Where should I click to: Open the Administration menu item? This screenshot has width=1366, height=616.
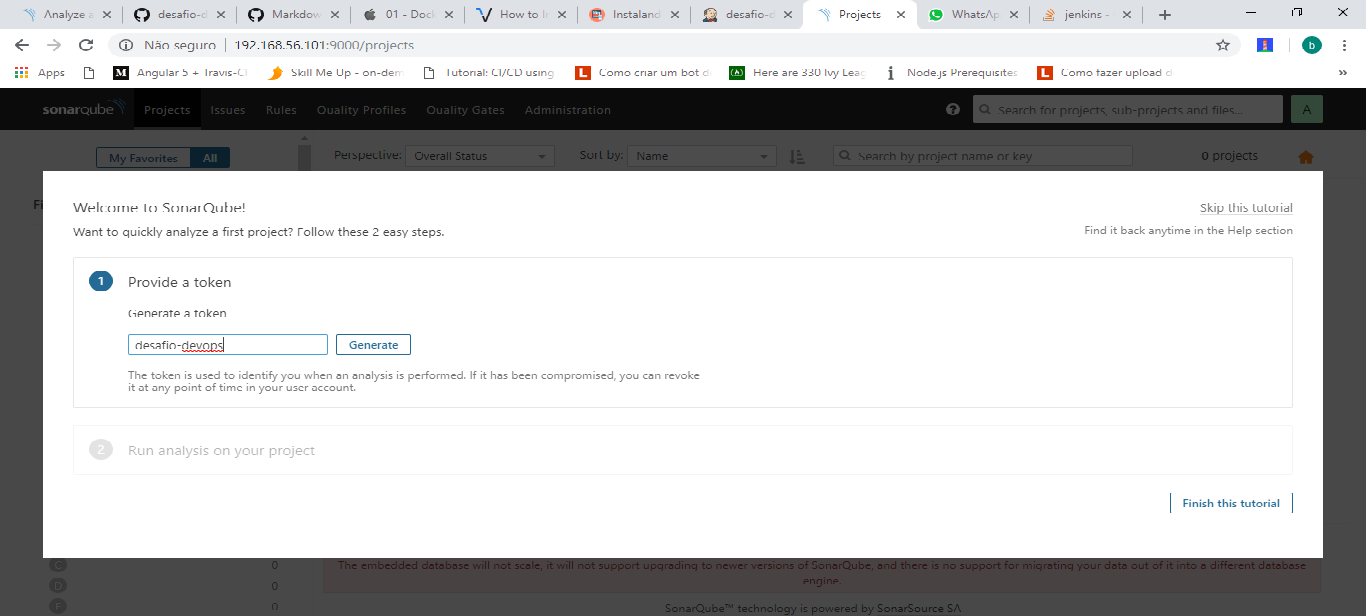(567, 110)
